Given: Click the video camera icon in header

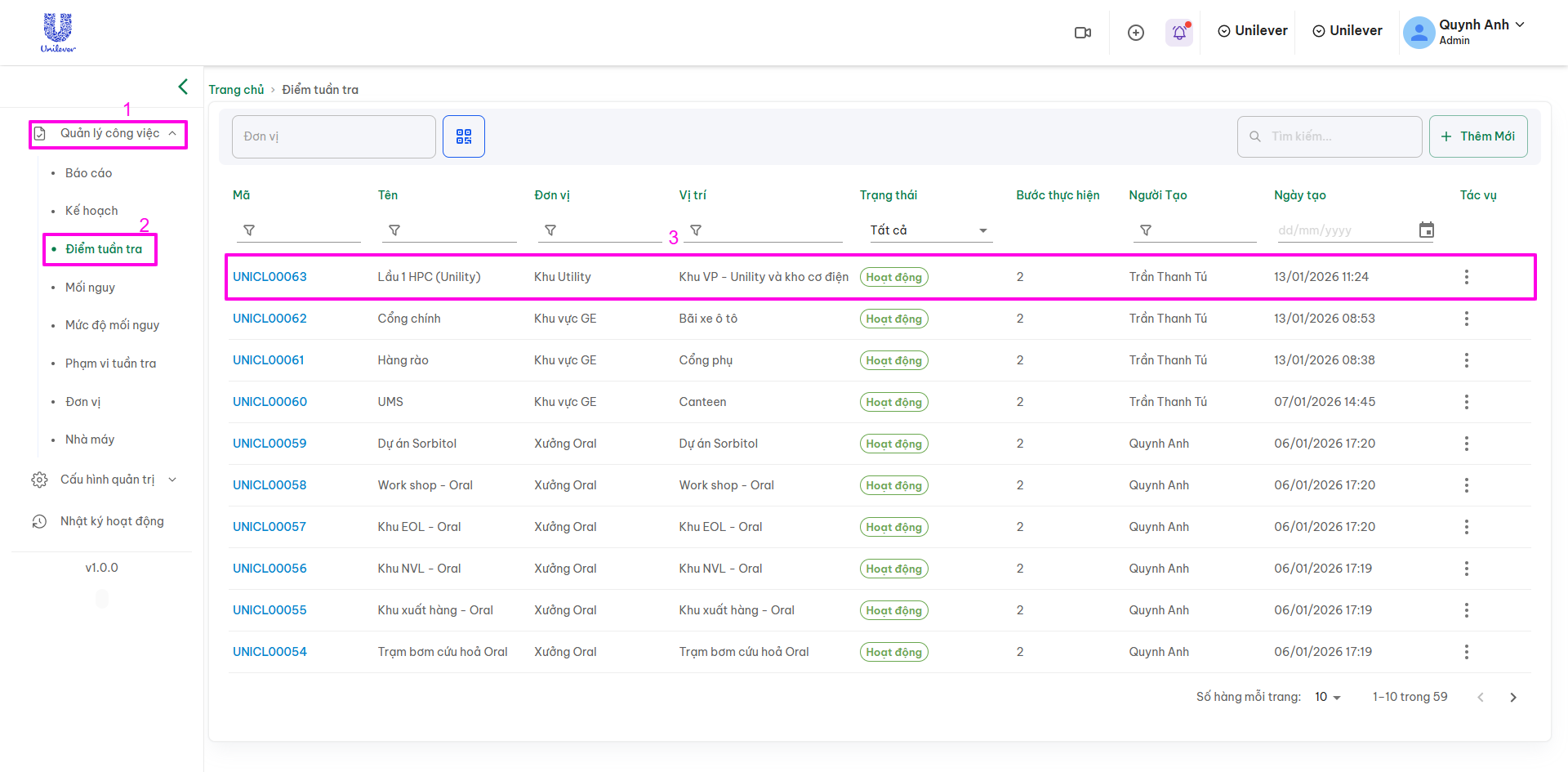Looking at the screenshot, I should pos(1083,33).
